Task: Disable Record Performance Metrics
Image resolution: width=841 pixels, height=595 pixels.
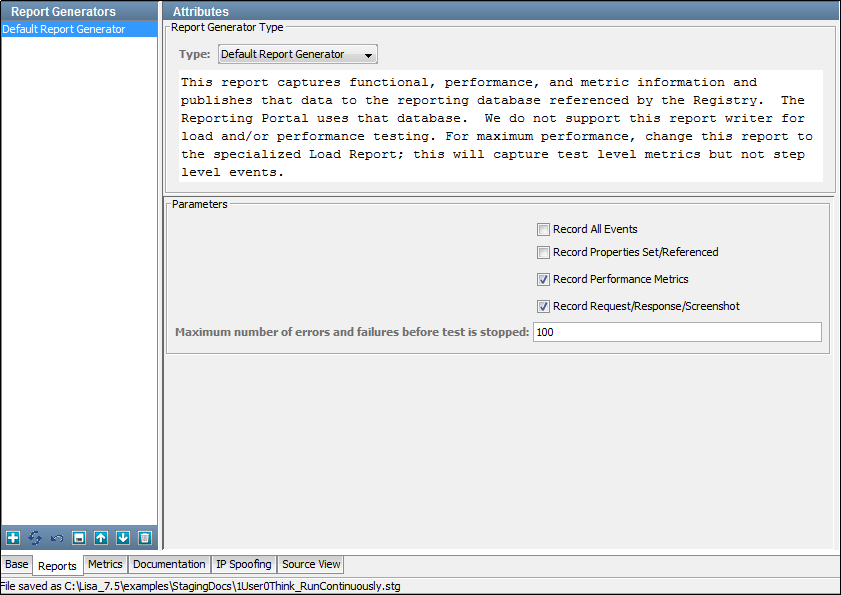Action: [x=543, y=279]
